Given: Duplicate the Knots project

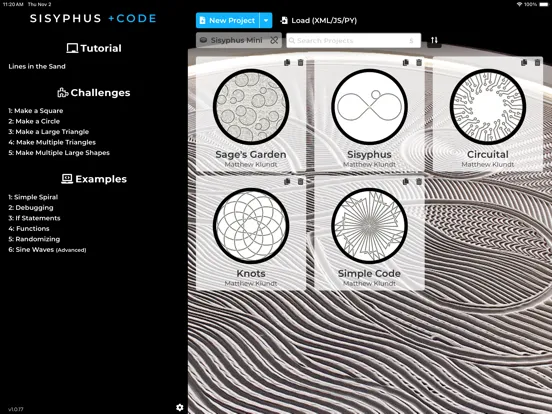Looking at the screenshot, I should pos(287,182).
